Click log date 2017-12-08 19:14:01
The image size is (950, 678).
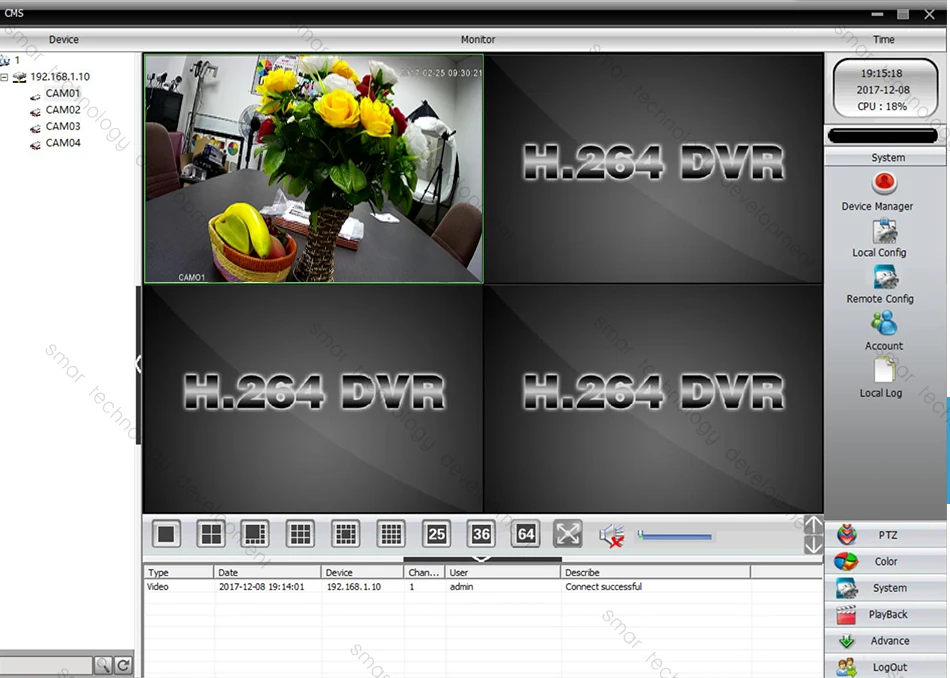click(262, 587)
